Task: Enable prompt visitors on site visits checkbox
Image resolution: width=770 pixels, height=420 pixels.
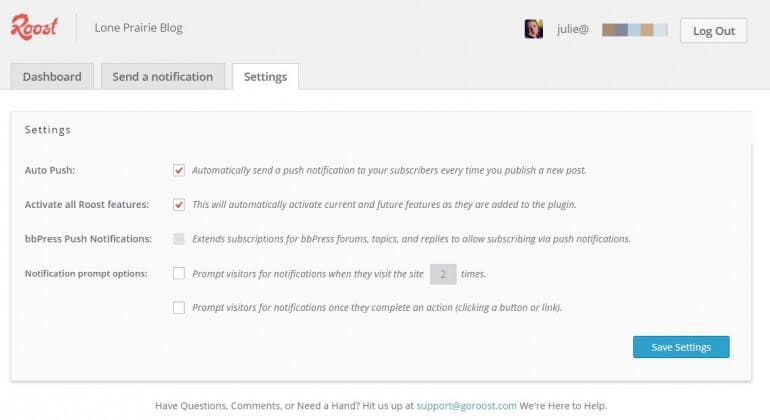Action: point(179,272)
